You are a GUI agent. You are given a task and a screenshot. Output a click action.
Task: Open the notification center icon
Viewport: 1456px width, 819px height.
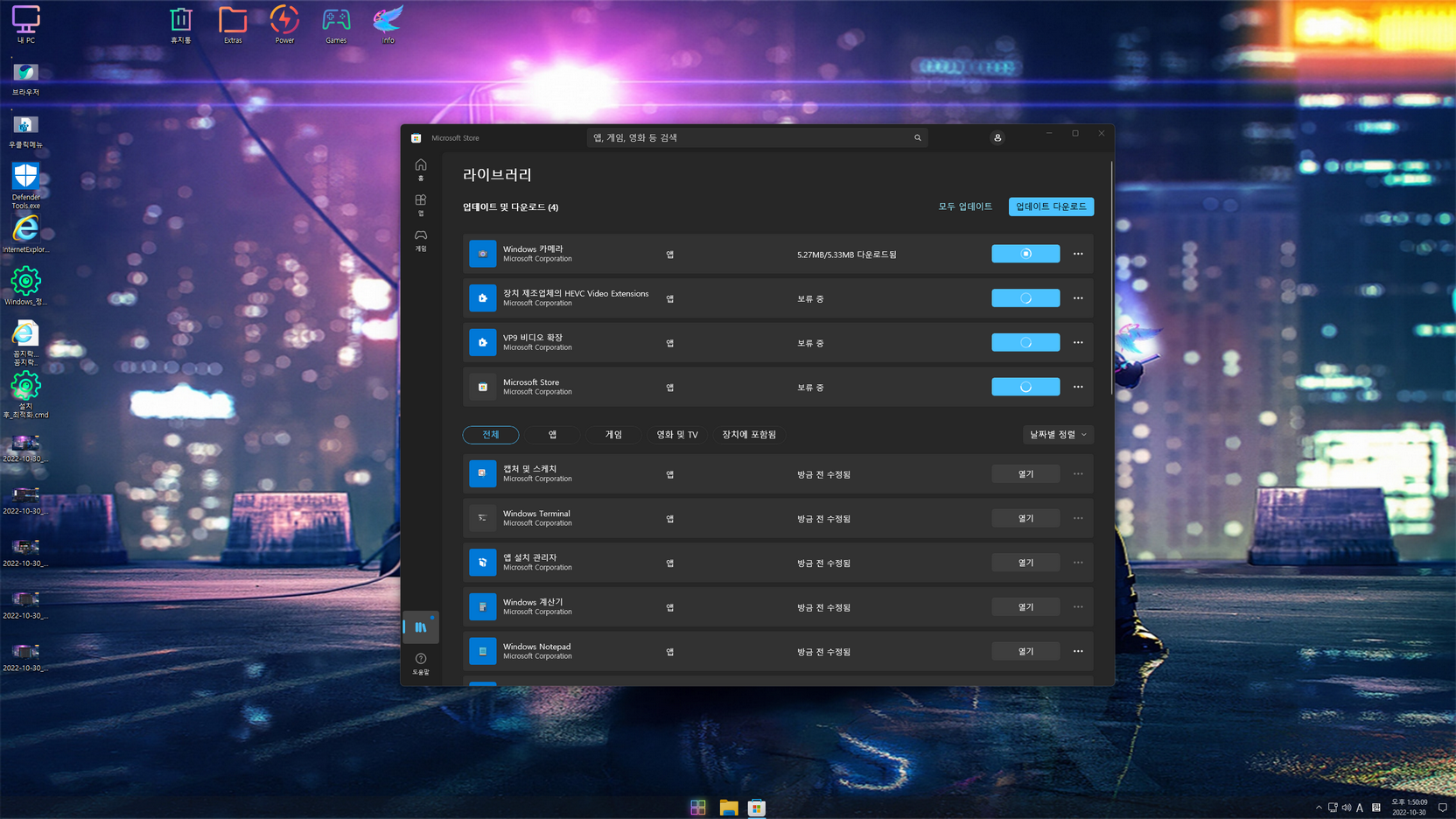click(1443, 808)
